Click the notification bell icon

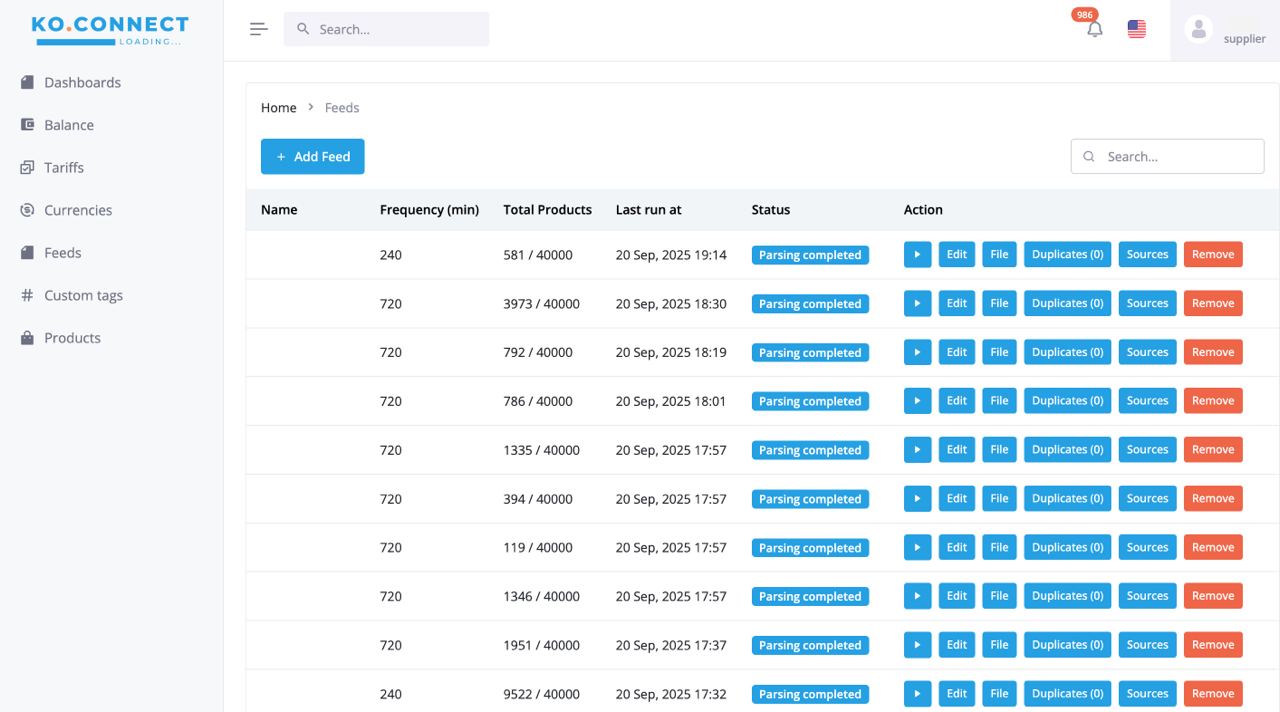(1094, 29)
